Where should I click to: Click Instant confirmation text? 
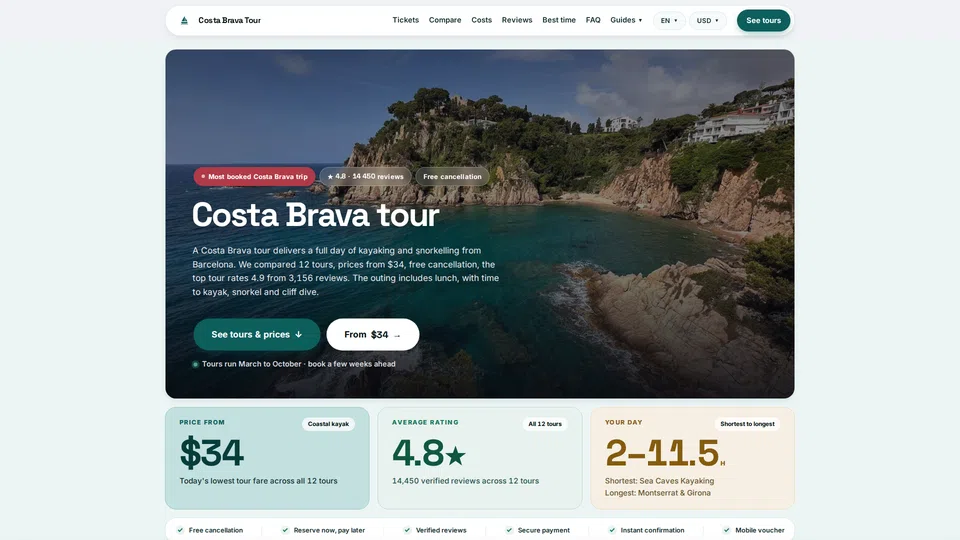click(x=653, y=530)
